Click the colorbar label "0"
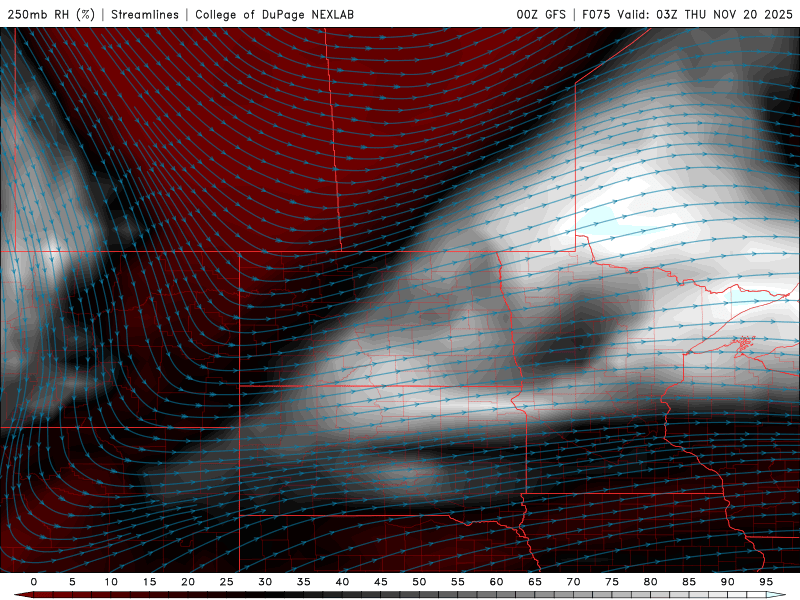 click(34, 582)
